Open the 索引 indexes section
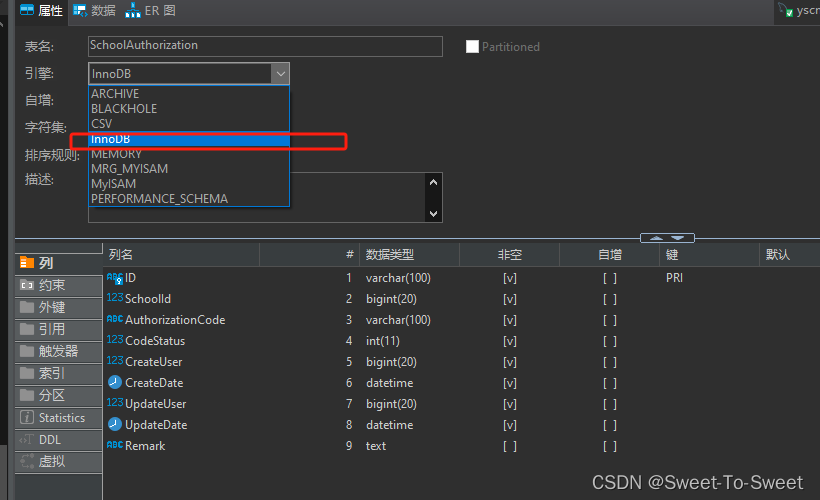The image size is (820, 500). [x=59, y=373]
